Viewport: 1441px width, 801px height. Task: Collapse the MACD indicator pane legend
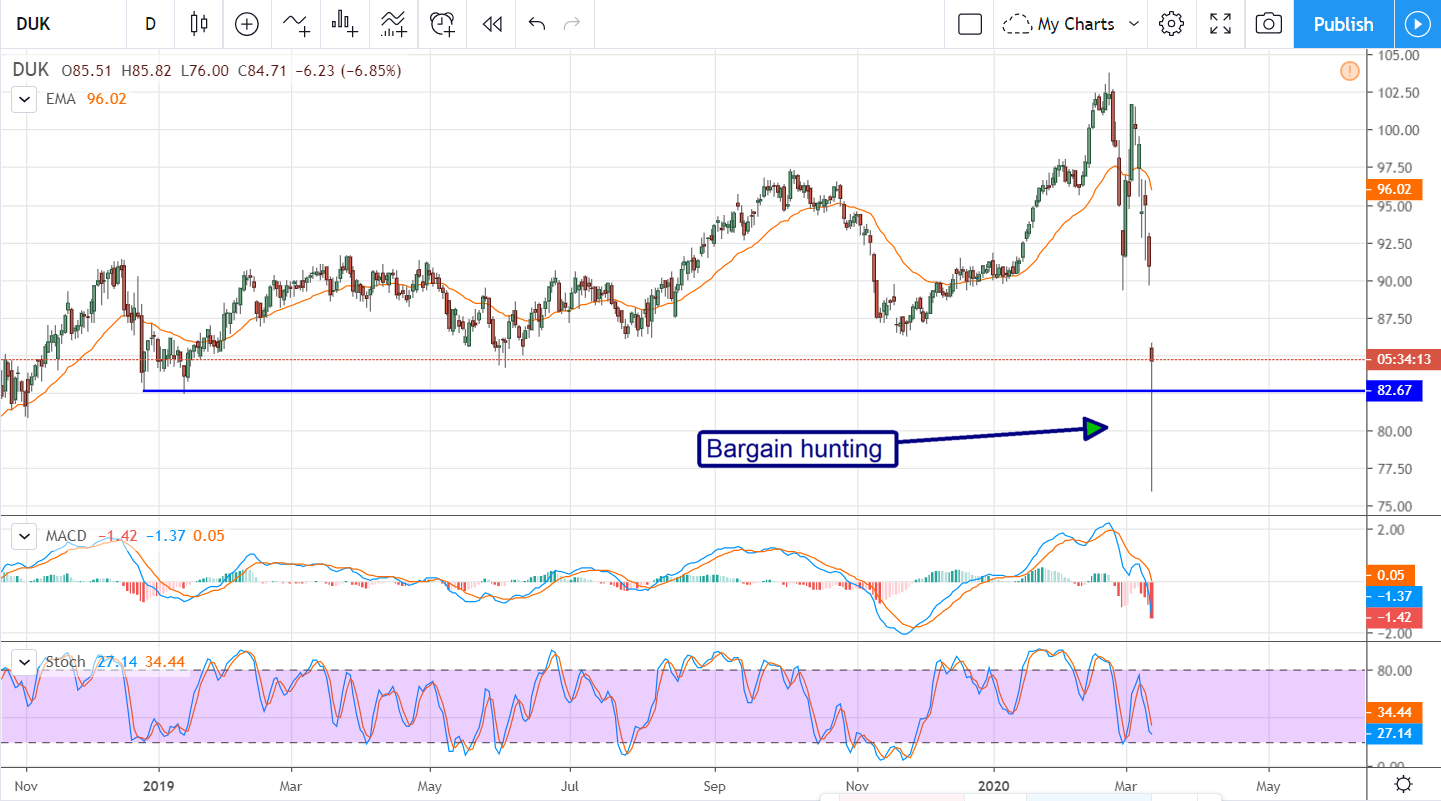click(22, 536)
